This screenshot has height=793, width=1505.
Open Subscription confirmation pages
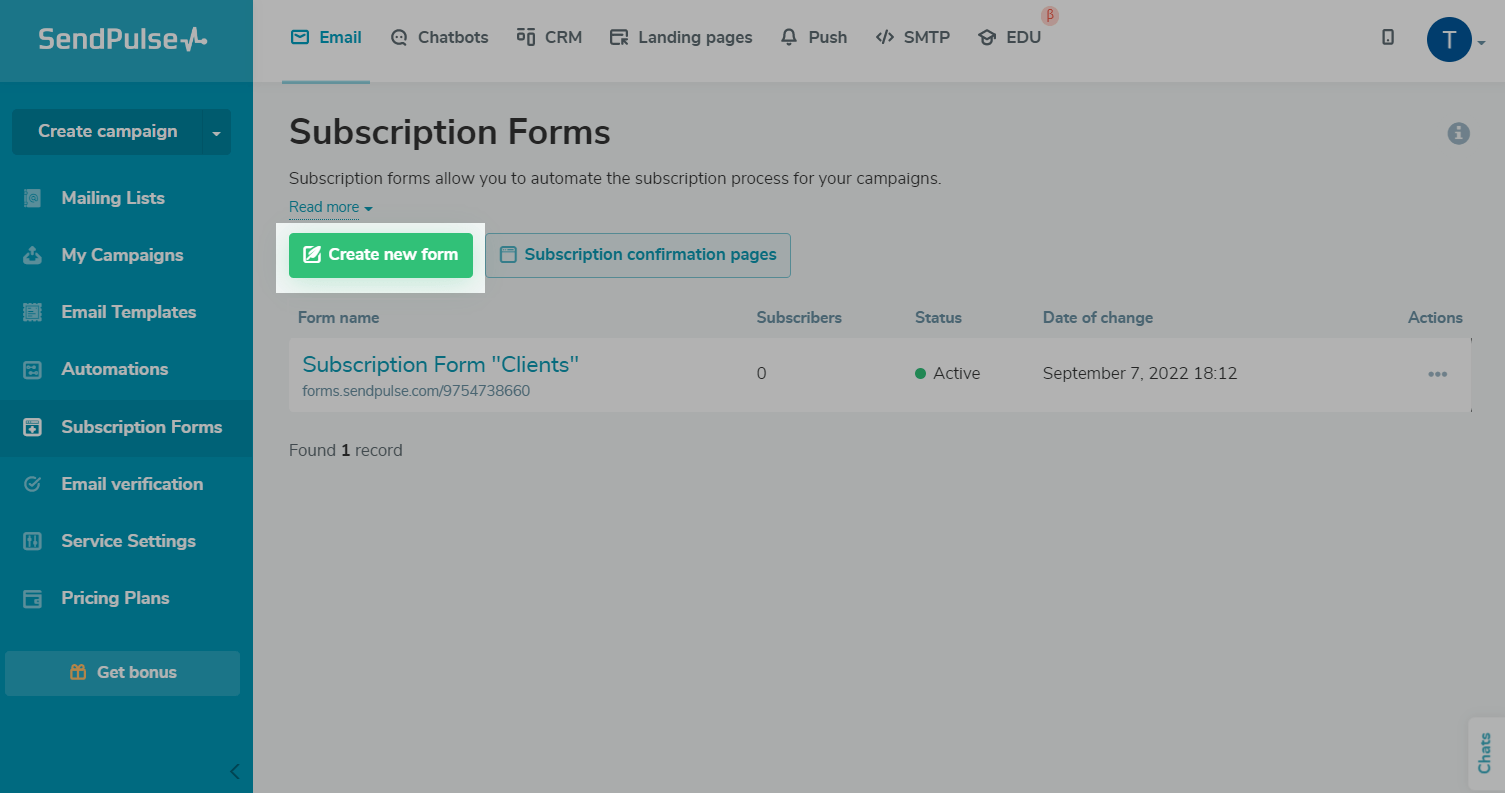[638, 255]
